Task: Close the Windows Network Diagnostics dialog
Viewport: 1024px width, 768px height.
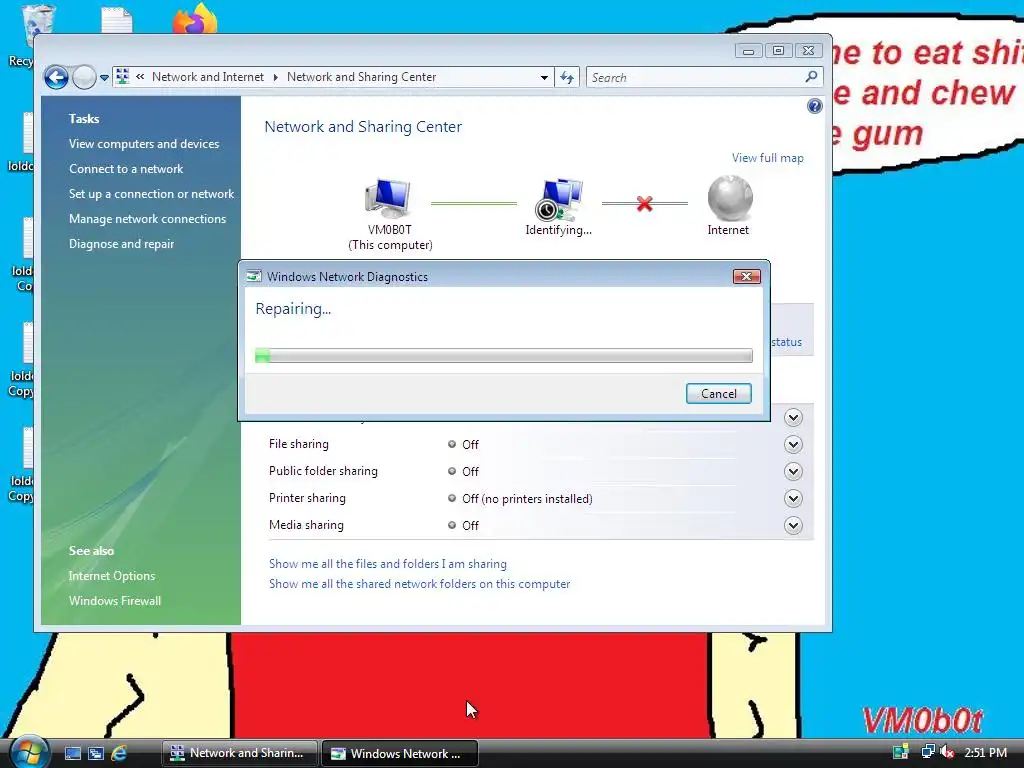Action: point(746,276)
